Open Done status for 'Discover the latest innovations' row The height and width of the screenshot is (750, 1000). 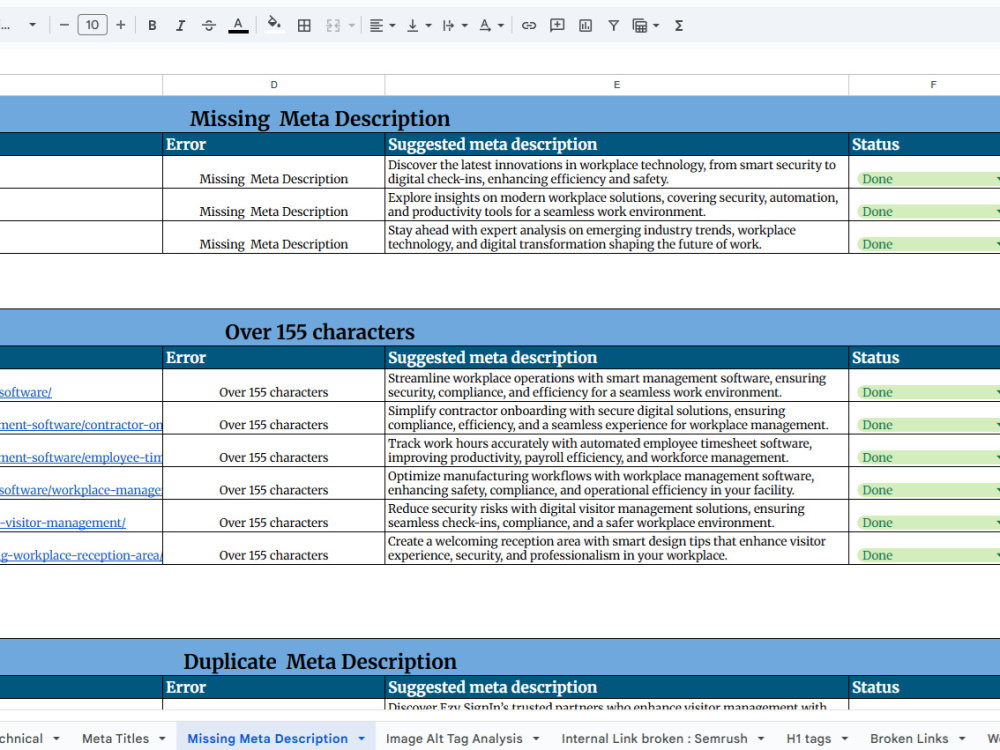click(x=928, y=179)
